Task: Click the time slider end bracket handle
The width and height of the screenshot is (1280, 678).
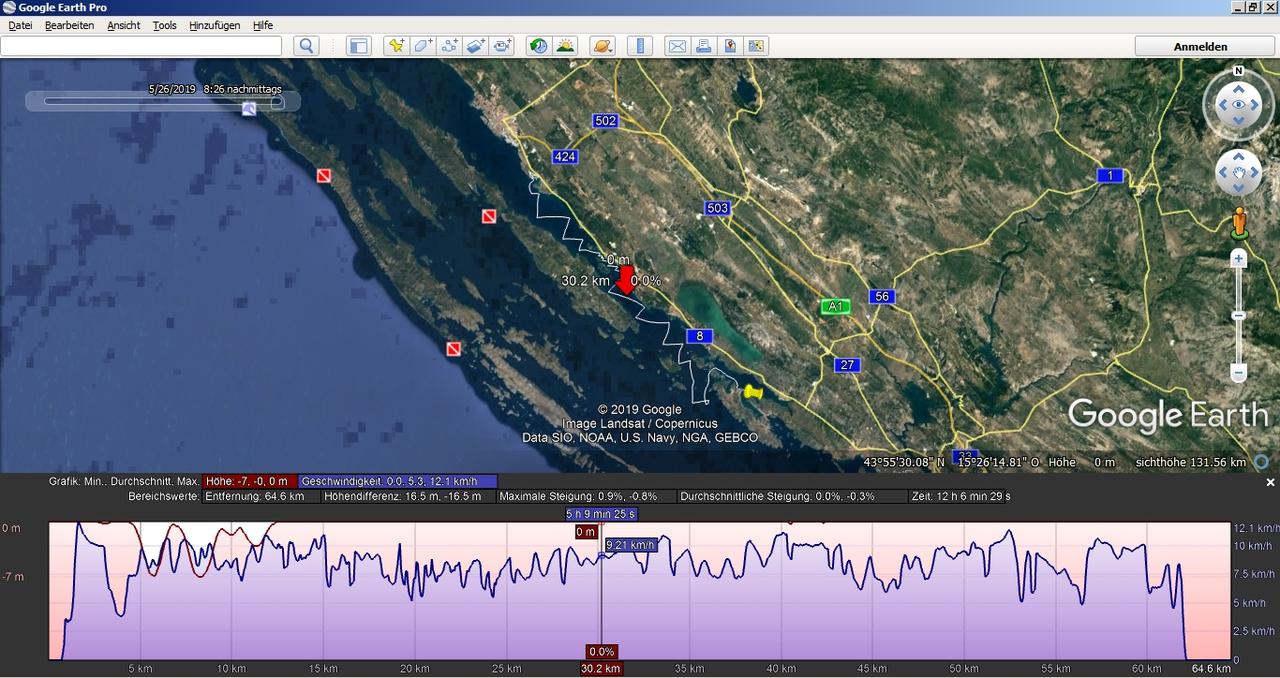Action: tap(277, 101)
